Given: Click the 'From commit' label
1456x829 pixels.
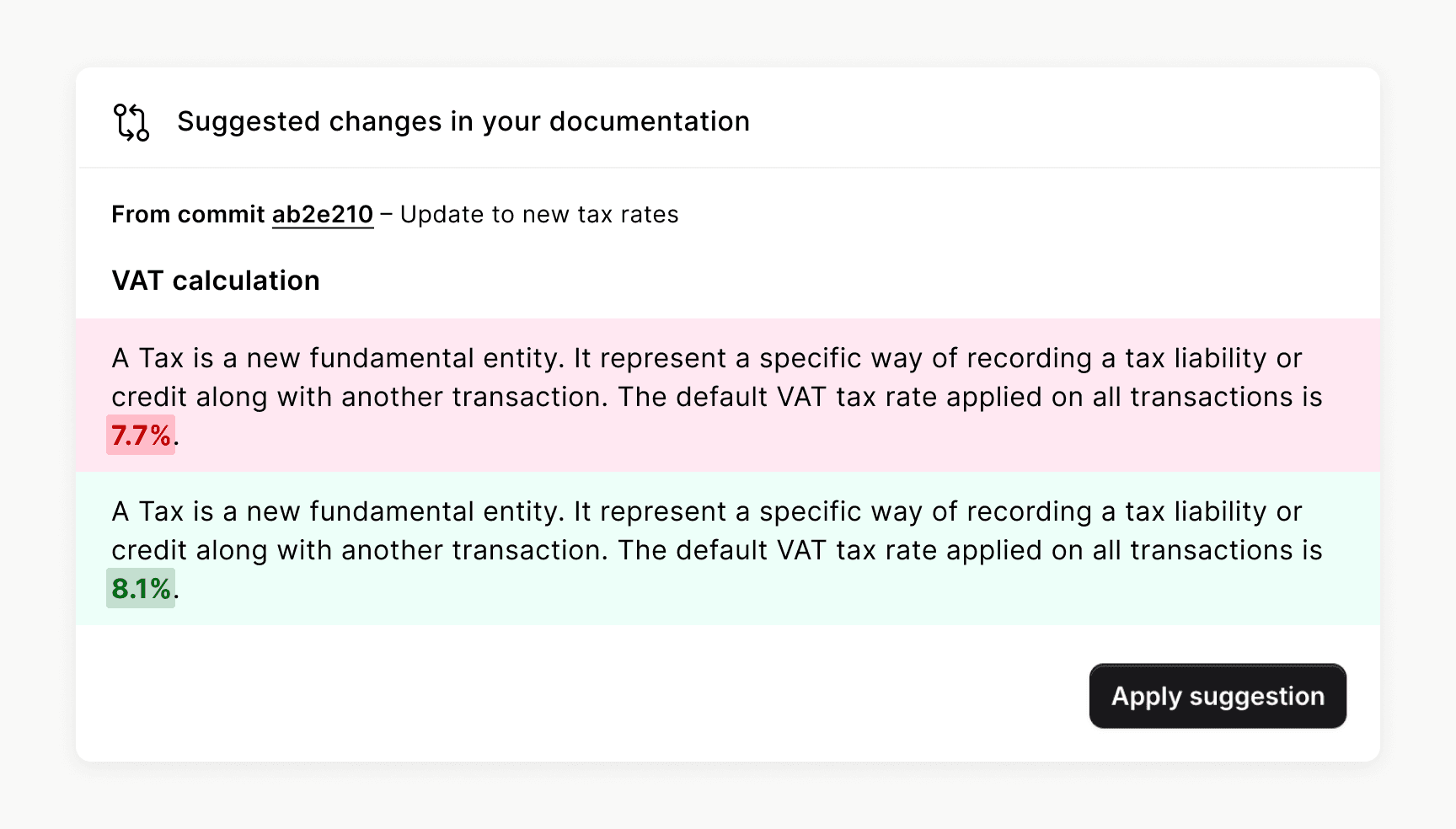Looking at the screenshot, I should [x=188, y=215].
